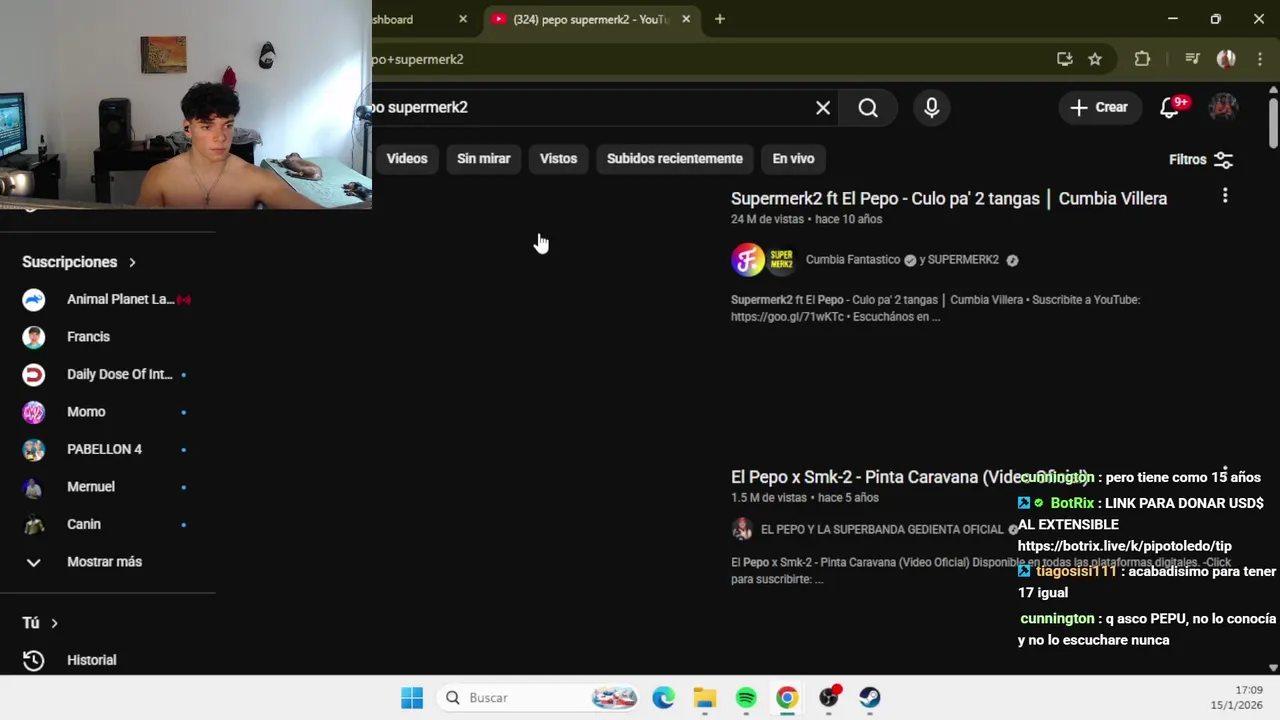The width and height of the screenshot is (1280, 720).
Task: Open Windows Start menu
Action: click(x=412, y=698)
